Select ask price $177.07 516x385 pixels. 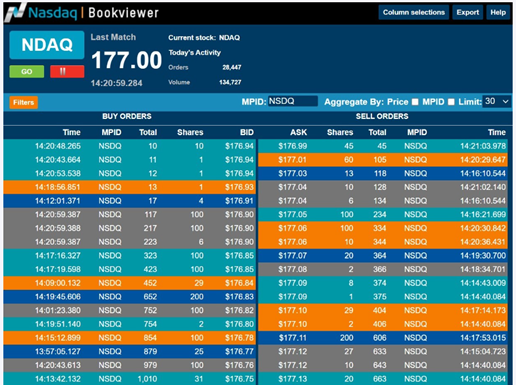point(293,256)
